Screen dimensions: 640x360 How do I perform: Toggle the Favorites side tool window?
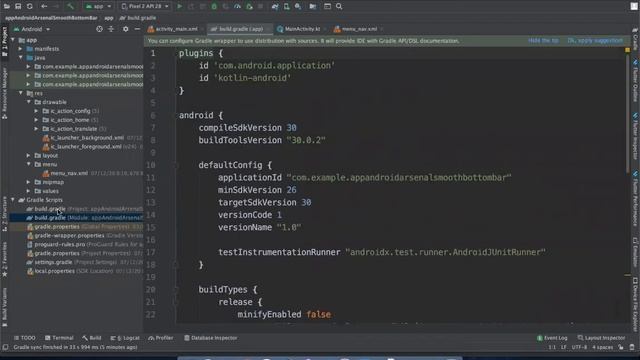[4, 259]
